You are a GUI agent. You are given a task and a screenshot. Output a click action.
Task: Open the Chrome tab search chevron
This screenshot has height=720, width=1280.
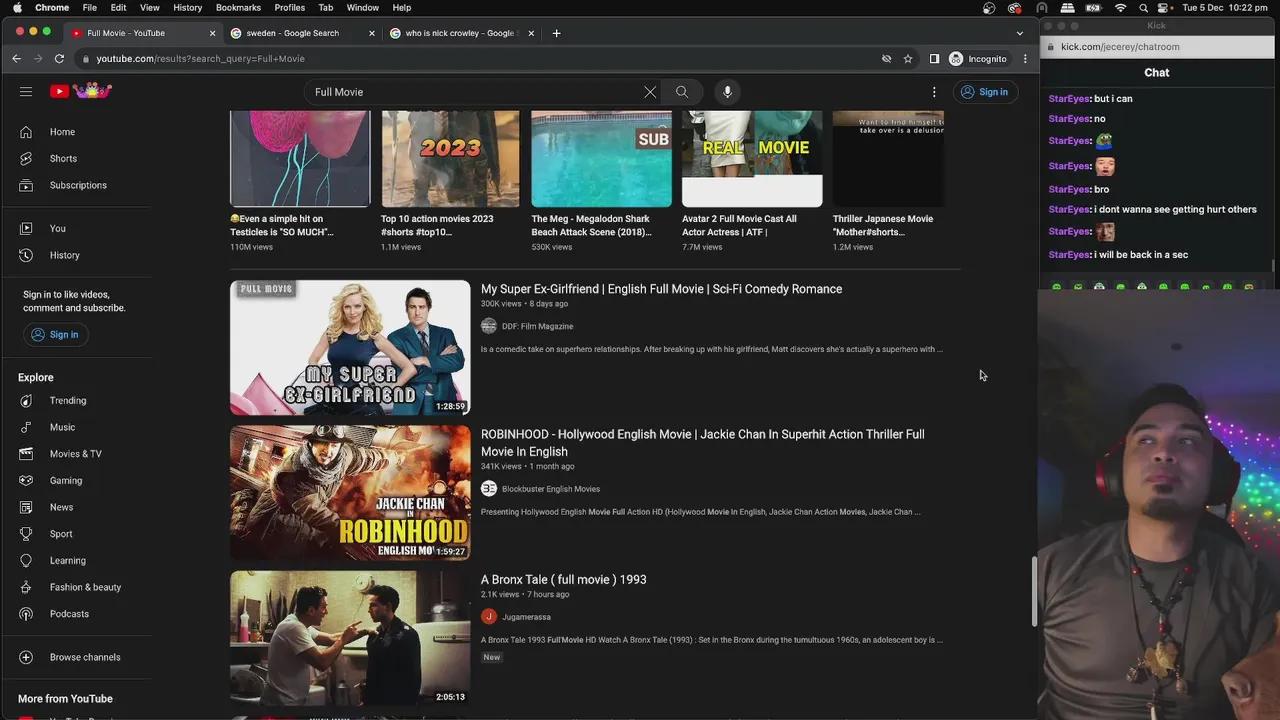click(1019, 33)
